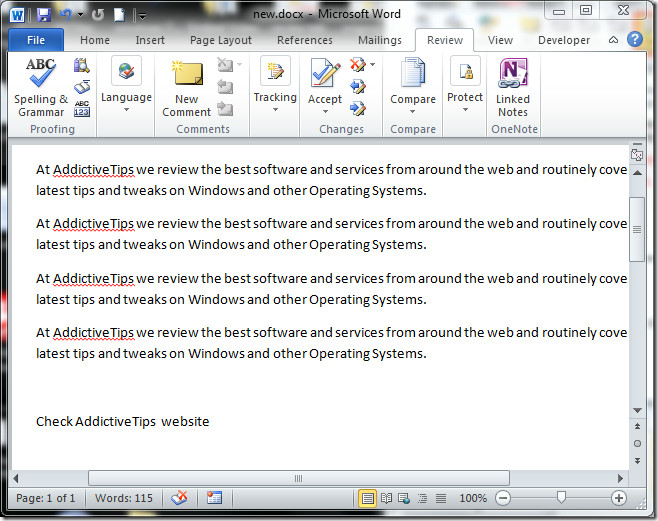Click the Page: 1 of 1 status indicator

[45, 498]
